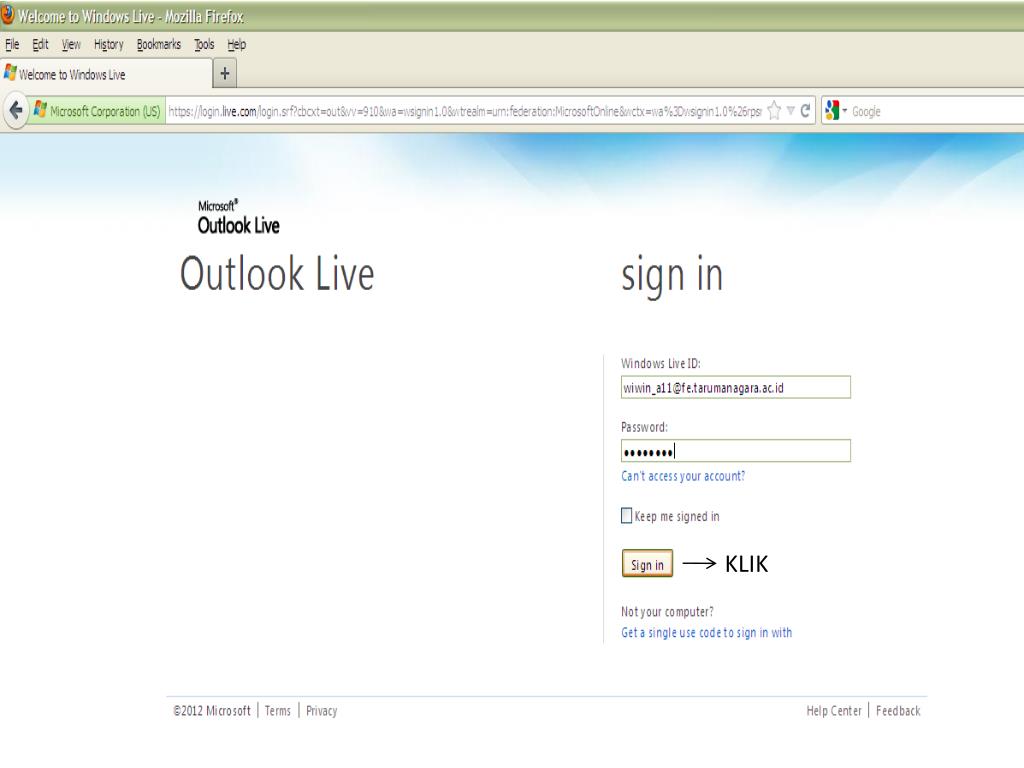The height and width of the screenshot is (768, 1024).
Task: Click the URL address bar
Action: pos(465,111)
